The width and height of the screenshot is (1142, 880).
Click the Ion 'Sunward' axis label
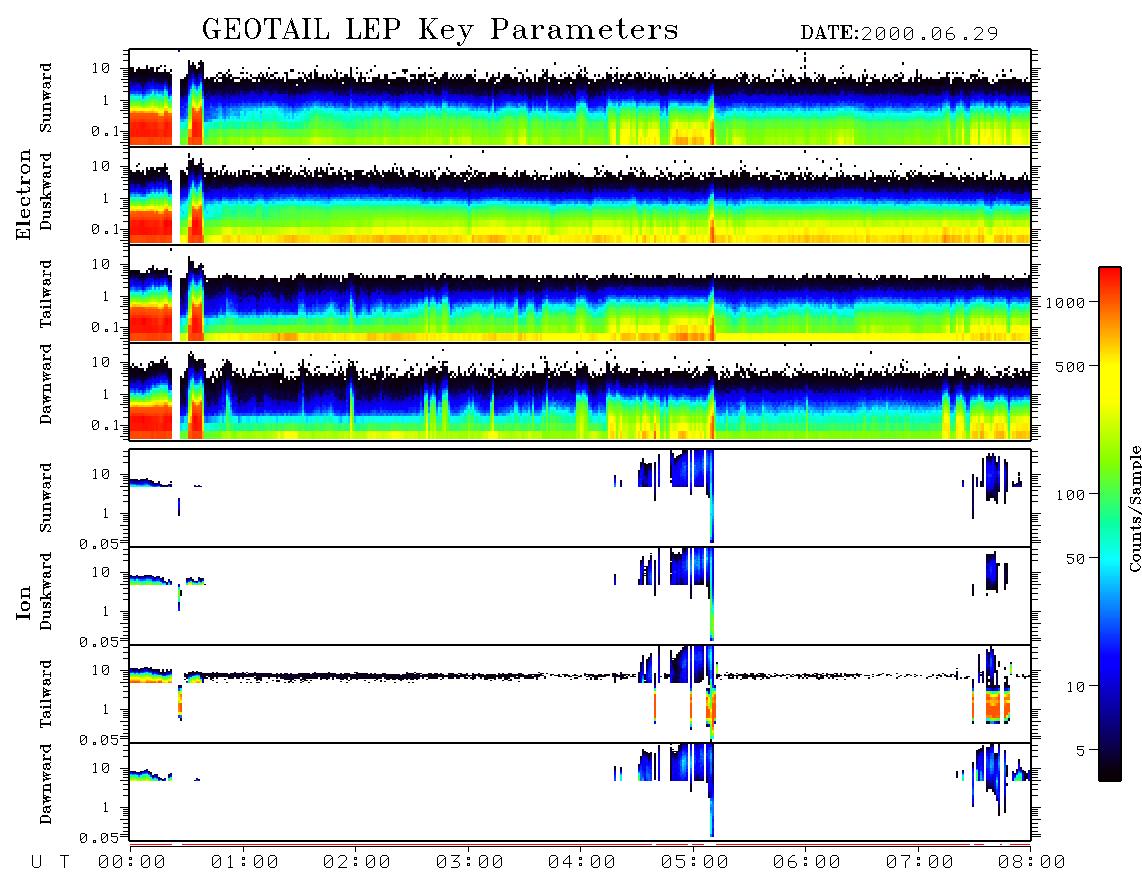click(46, 498)
